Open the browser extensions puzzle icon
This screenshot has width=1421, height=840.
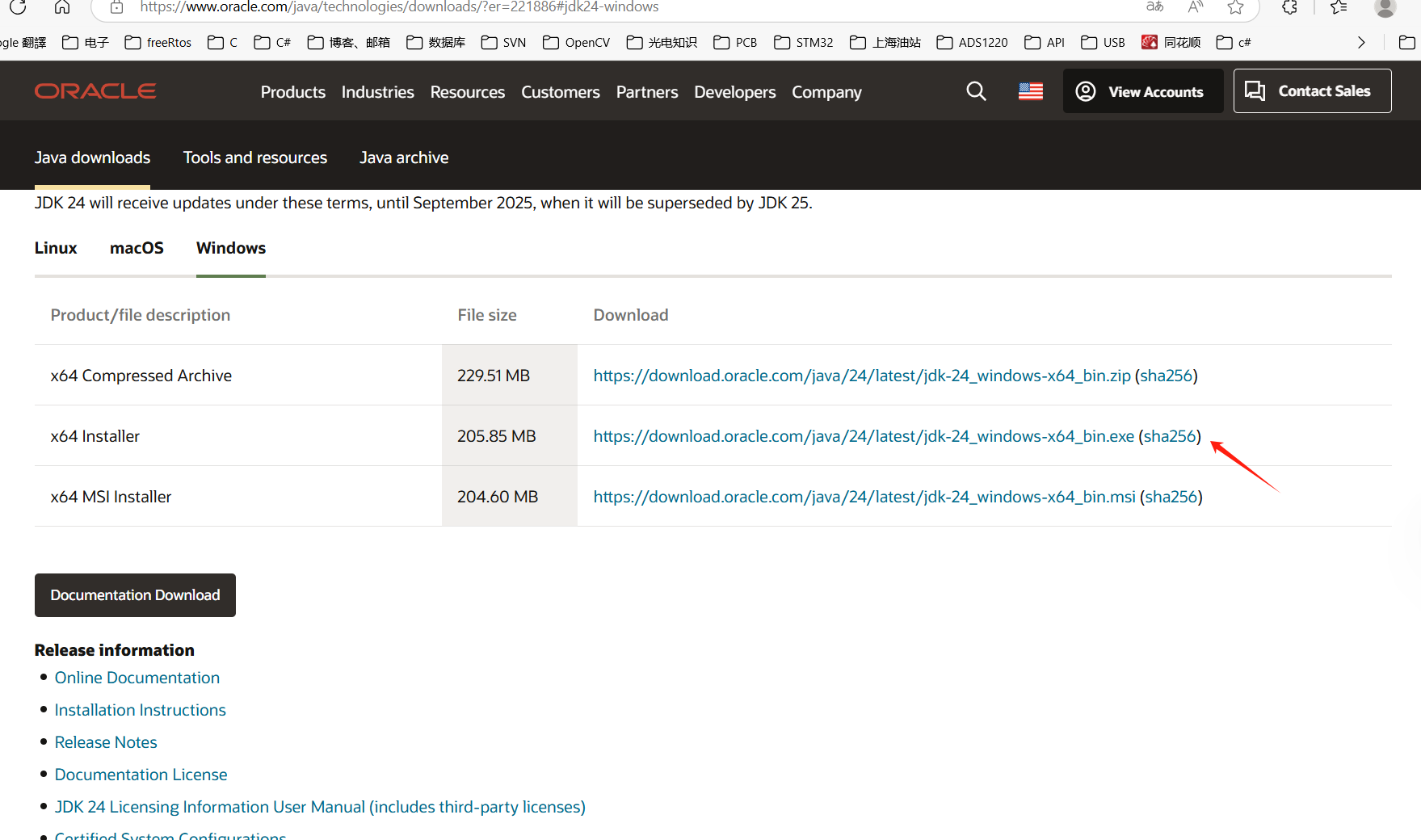[x=1290, y=7]
